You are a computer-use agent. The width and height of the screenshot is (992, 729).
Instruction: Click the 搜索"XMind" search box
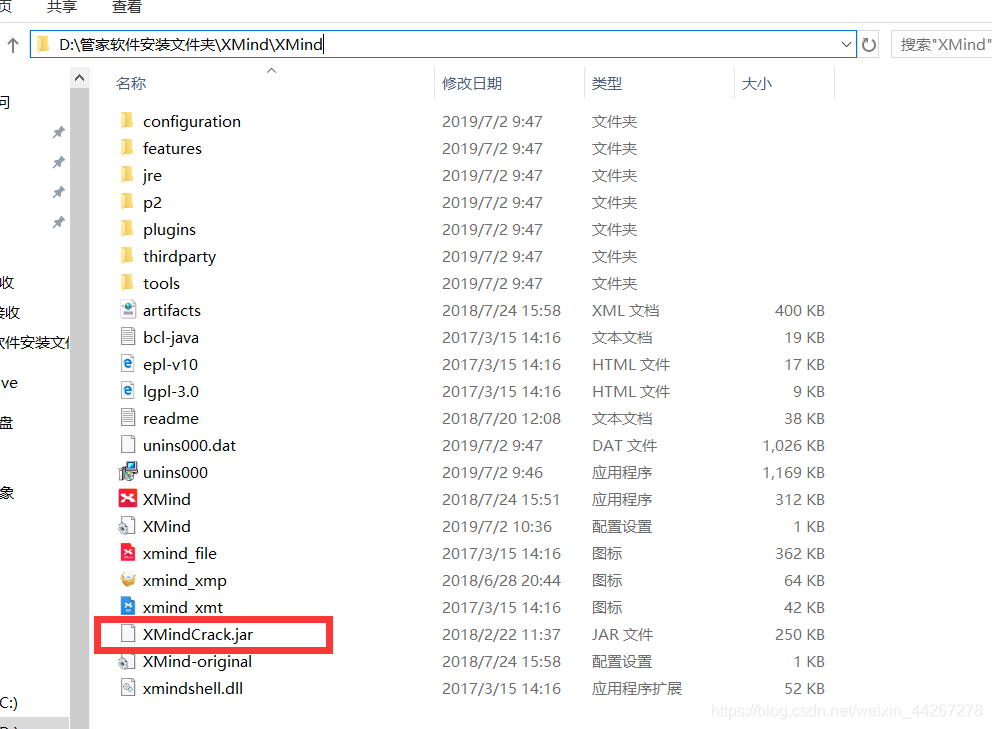[943, 44]
